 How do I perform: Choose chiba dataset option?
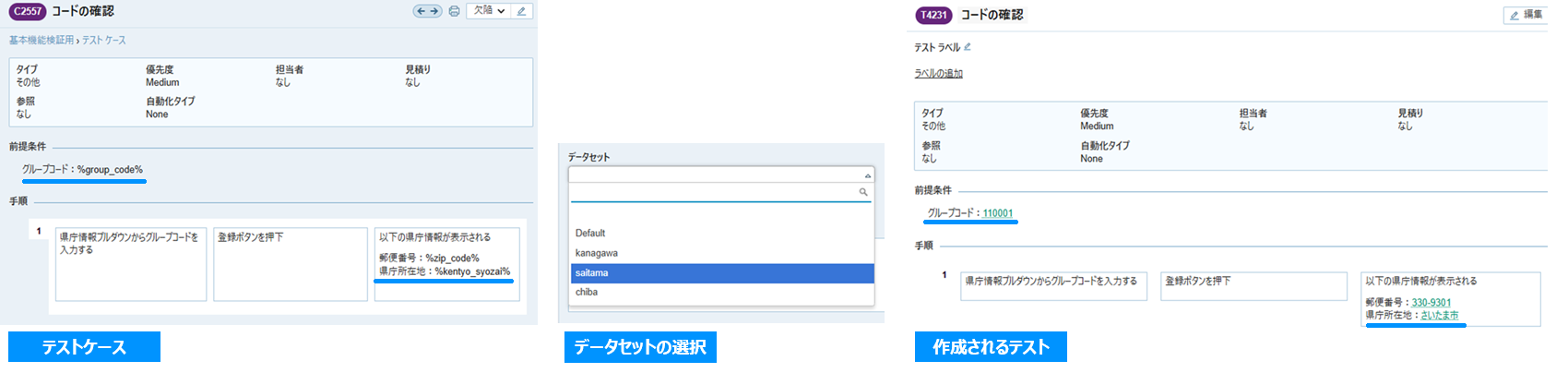(587, 293)
